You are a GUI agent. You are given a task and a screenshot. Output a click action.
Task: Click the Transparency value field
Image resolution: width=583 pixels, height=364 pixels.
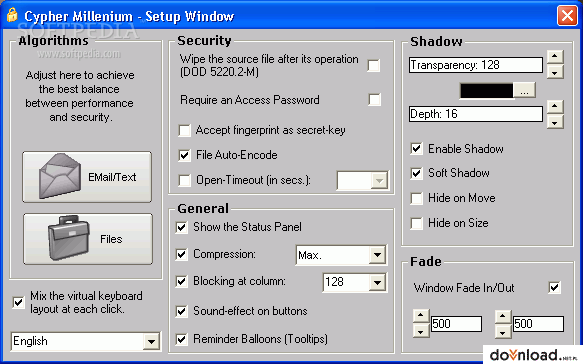[476, 65]
